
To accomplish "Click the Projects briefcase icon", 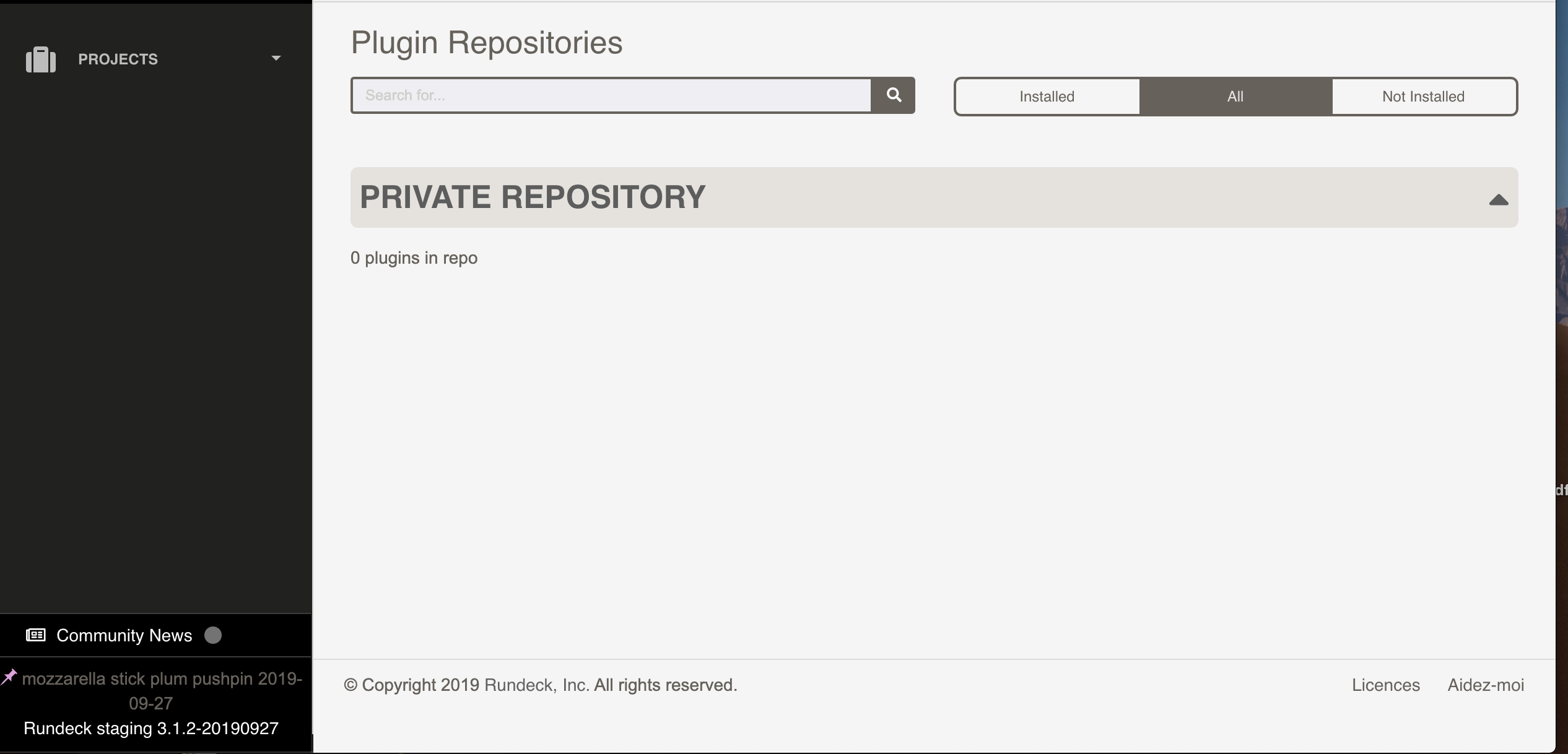I will [x=40, y=59].
